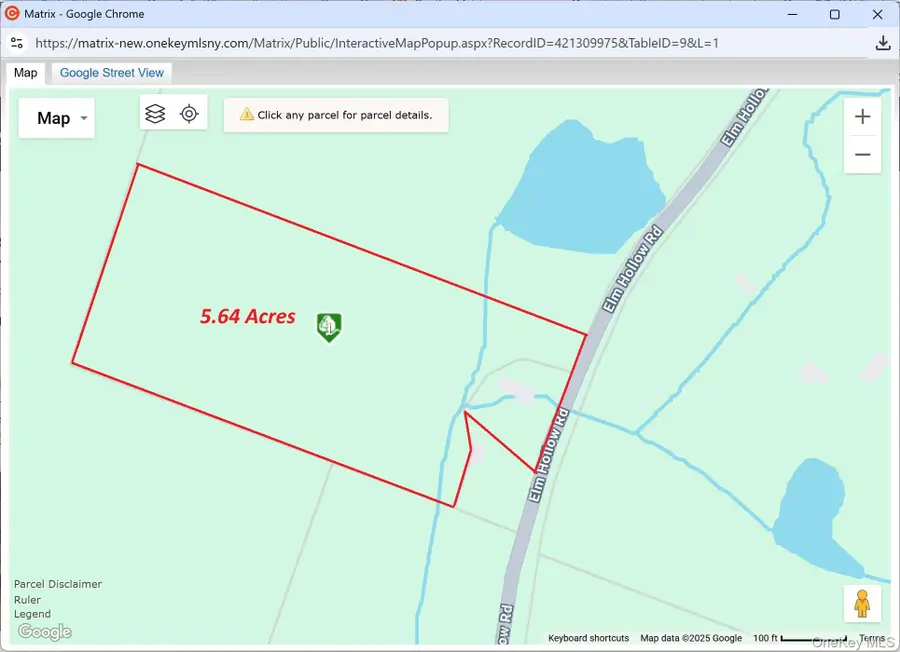
Task: Open the site information icon in address bar
Action: click(16, 43)
